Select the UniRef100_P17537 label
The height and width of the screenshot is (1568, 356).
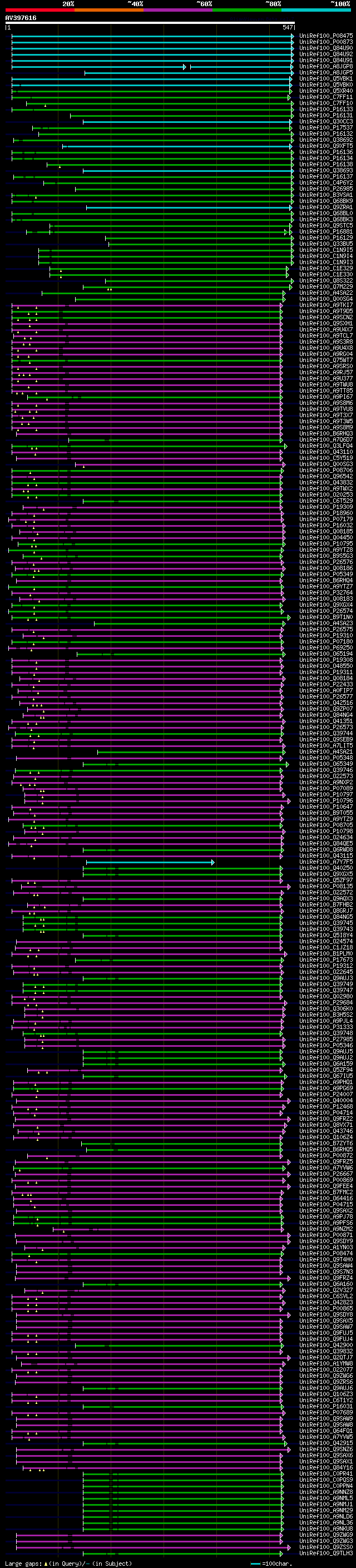tap(325, 128)
